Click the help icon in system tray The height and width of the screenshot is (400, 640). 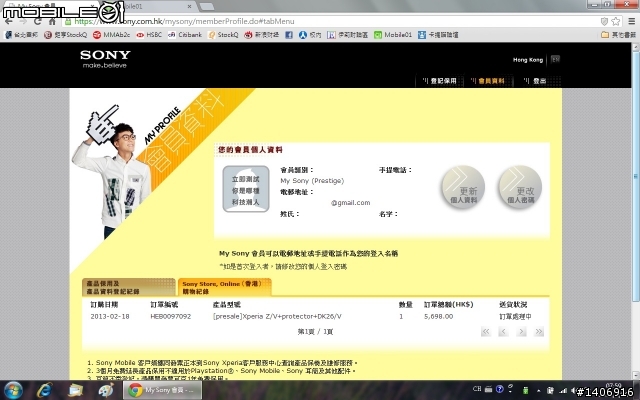(500, 389)
